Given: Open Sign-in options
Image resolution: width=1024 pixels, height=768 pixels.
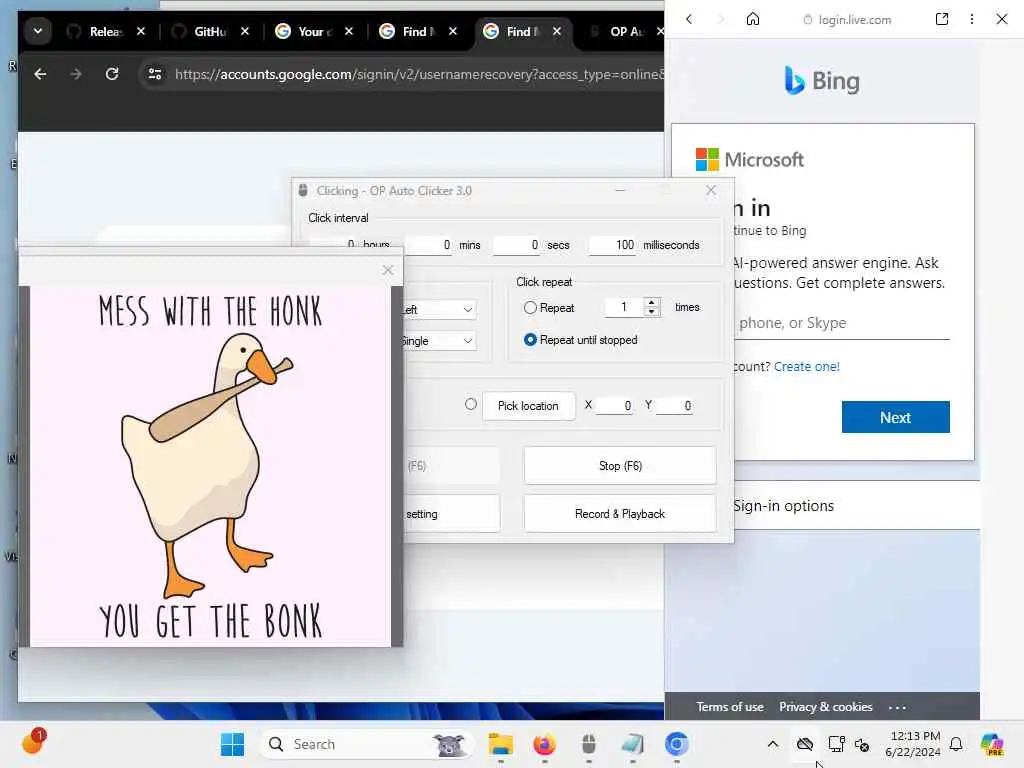Looking at the screenshot, I should pos(823,505).
